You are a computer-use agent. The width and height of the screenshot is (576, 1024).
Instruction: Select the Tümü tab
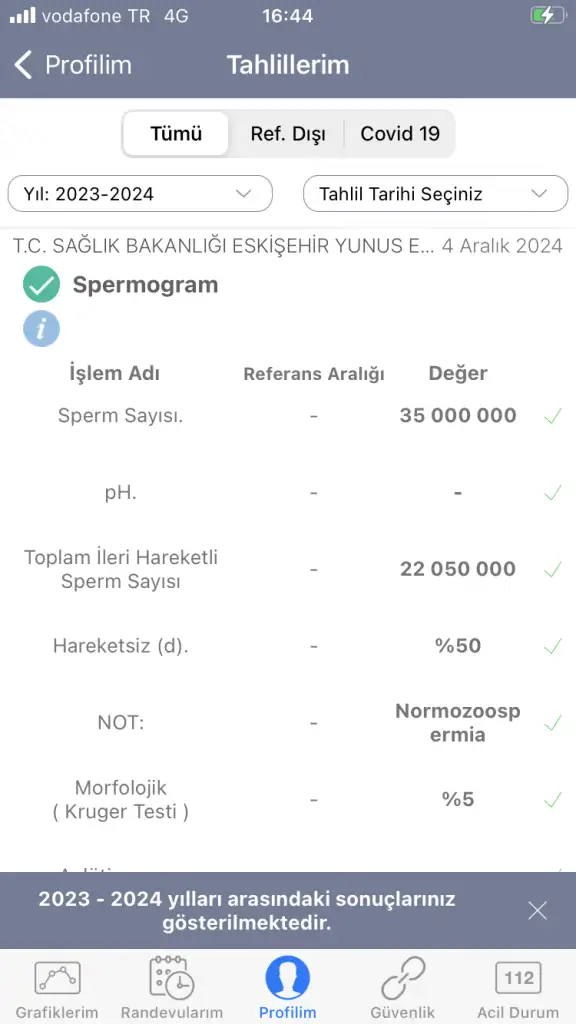point(176,134)
